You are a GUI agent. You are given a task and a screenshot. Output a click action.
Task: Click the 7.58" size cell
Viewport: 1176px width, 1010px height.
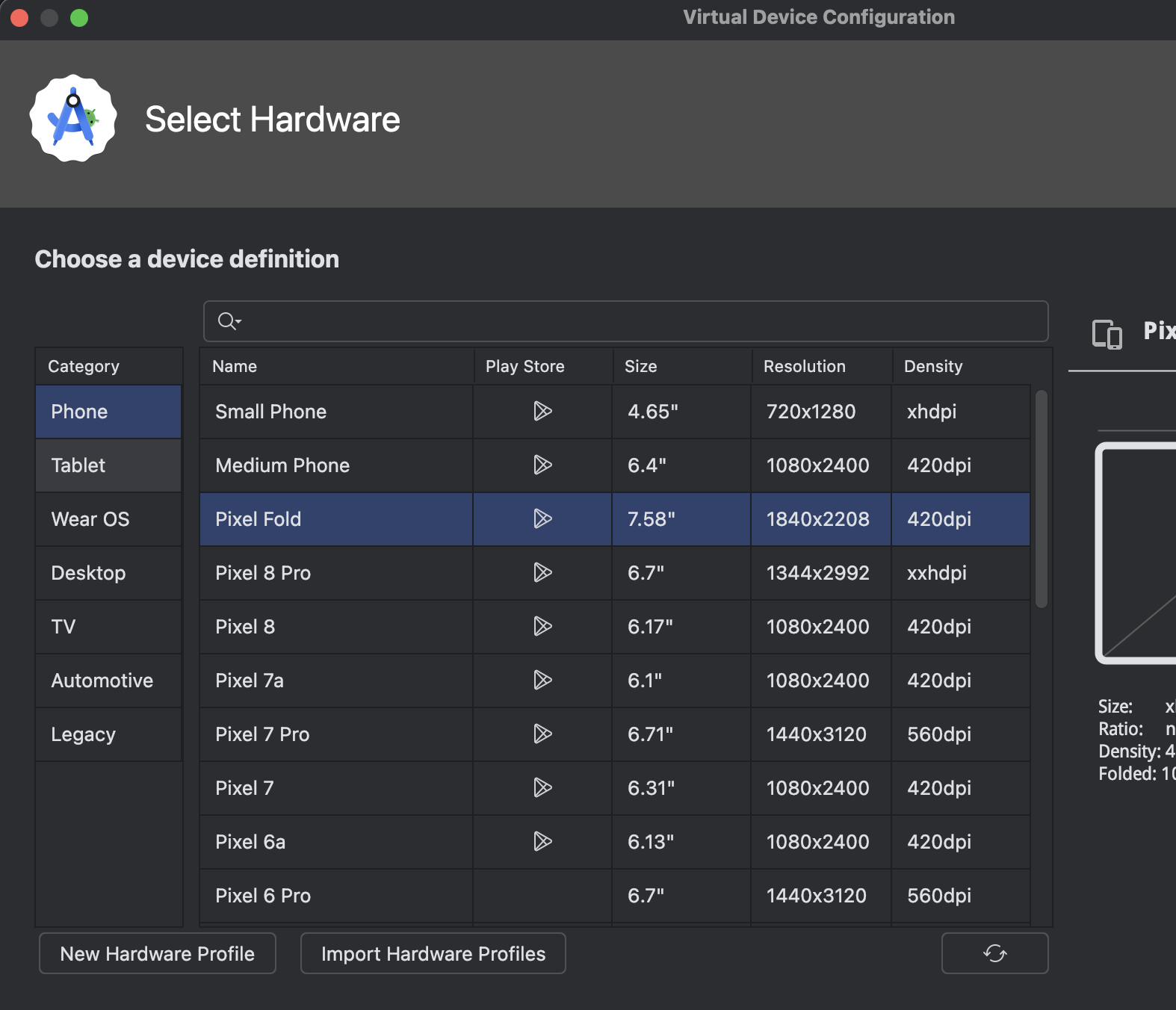pos(681,519)
